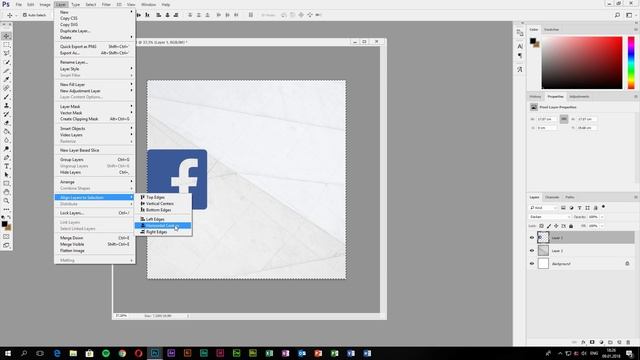Viewport: 640px width, 360px height.
Task: Swap foreground and background colors
Action: coord(9,218)
